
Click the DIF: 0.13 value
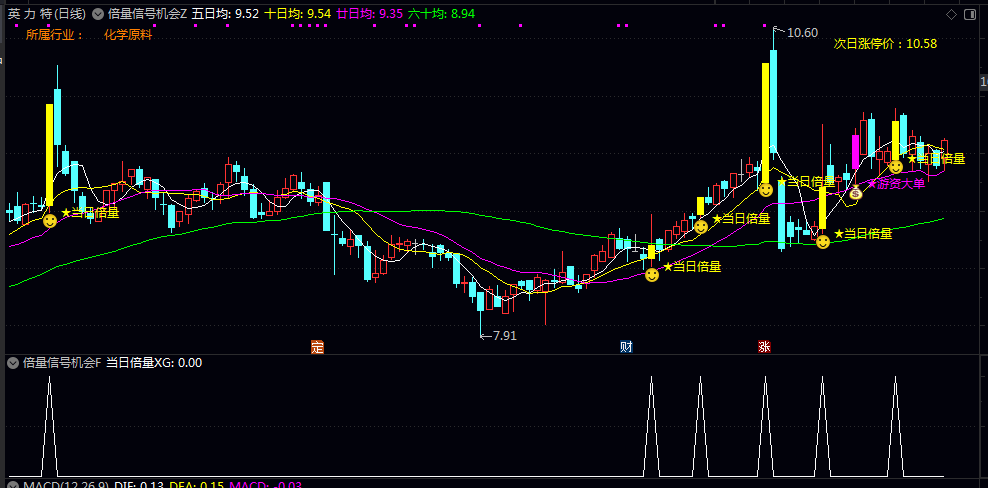(139, 485)
